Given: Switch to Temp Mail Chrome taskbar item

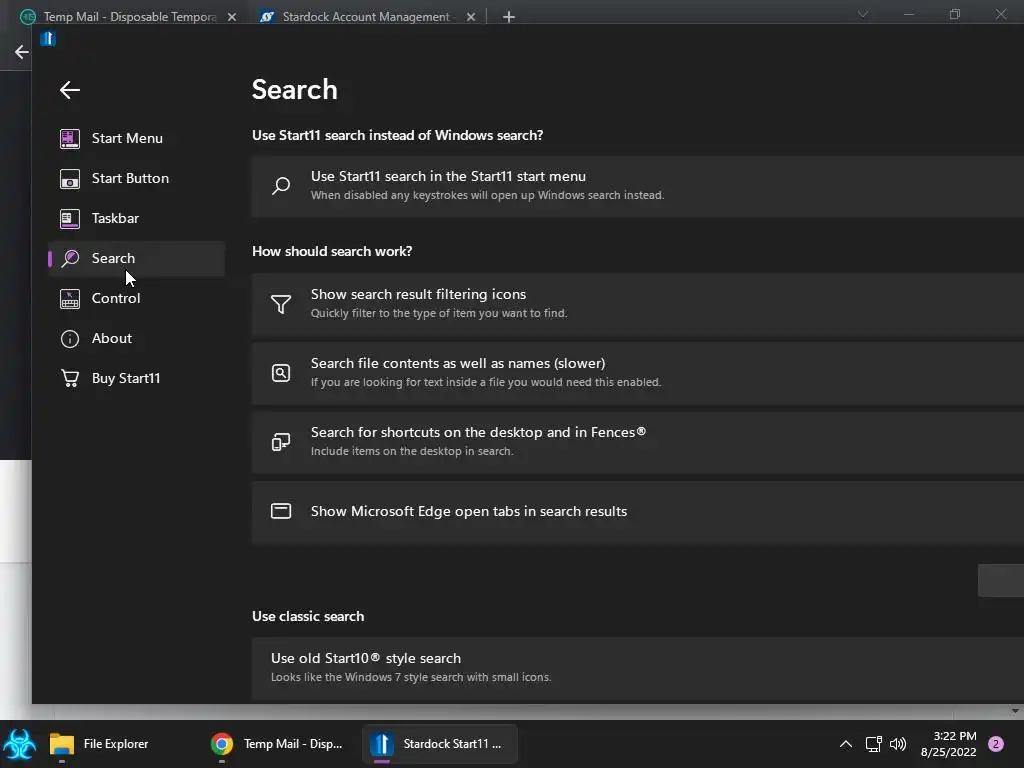Looking at the screenshot, I should 277,744.
